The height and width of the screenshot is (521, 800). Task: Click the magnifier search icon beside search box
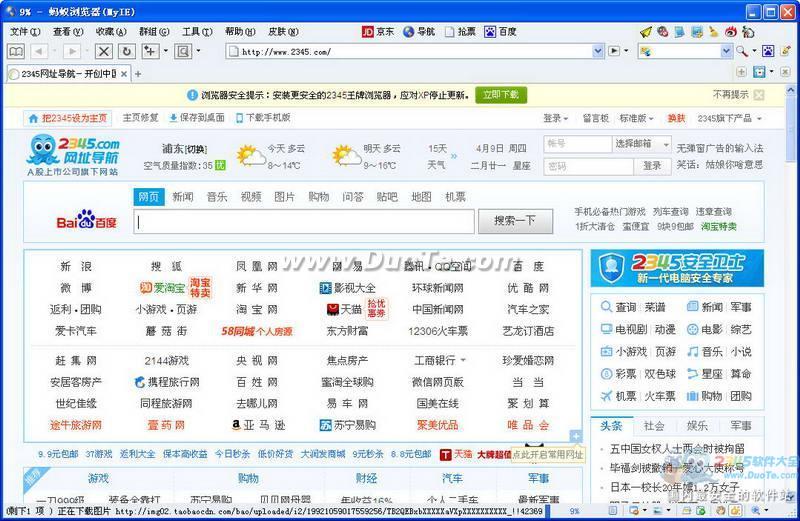pyautogui.click(x=742, y=51)
